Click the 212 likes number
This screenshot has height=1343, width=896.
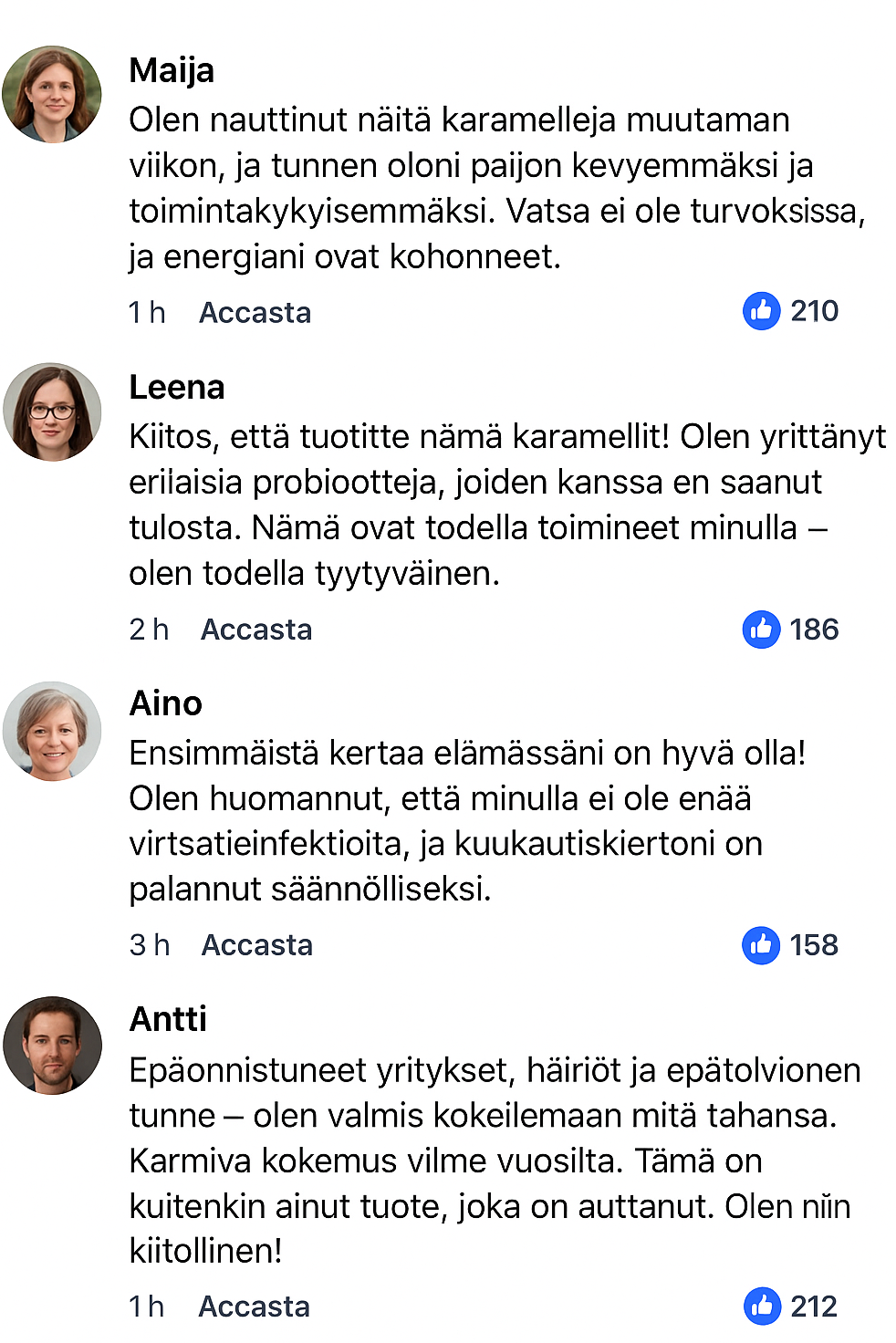(x=814, y=1307)
